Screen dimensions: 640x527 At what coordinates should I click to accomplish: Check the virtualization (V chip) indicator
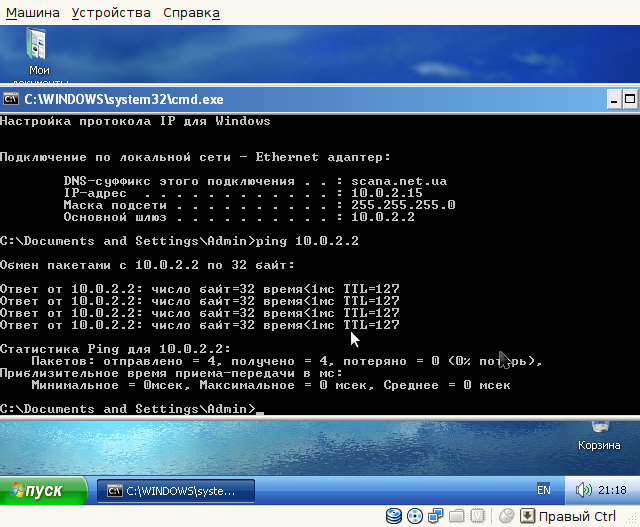click(477, 516)
